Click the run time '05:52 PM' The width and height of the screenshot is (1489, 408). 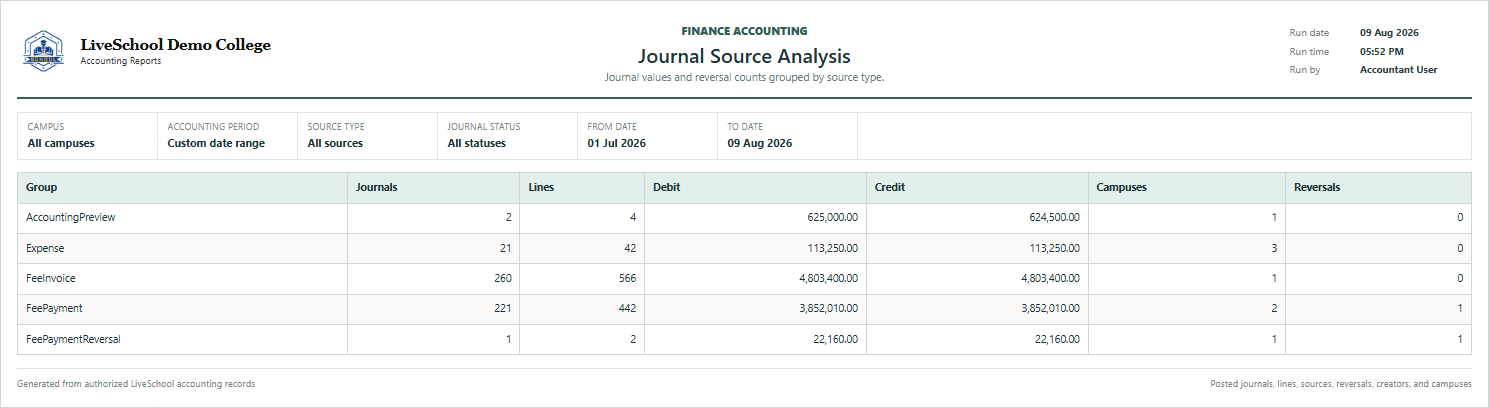click(x=1382, y=51)
